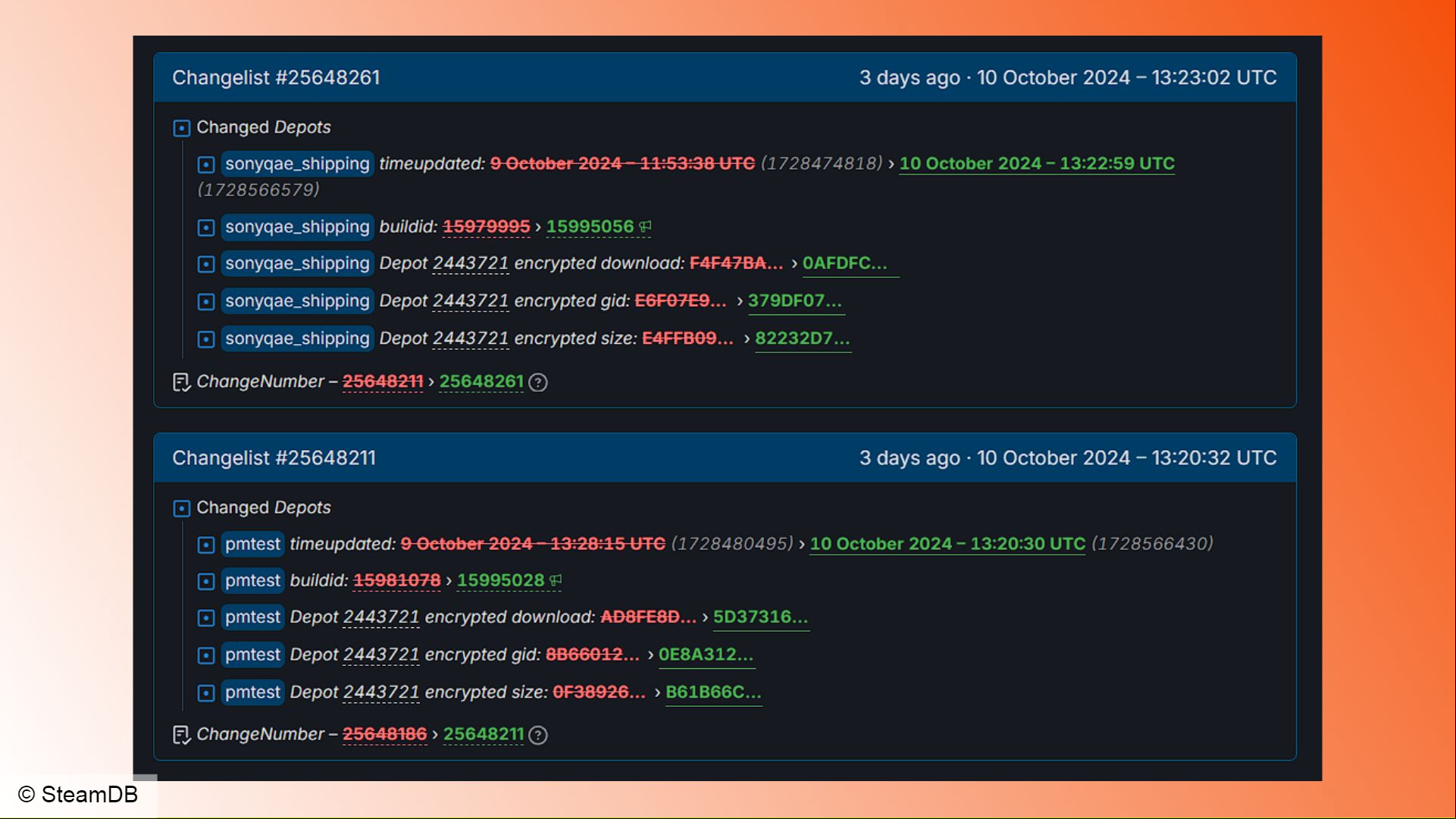Click the square icon beside sonyqae_shipping timeupdated

[x=205, y=164]
